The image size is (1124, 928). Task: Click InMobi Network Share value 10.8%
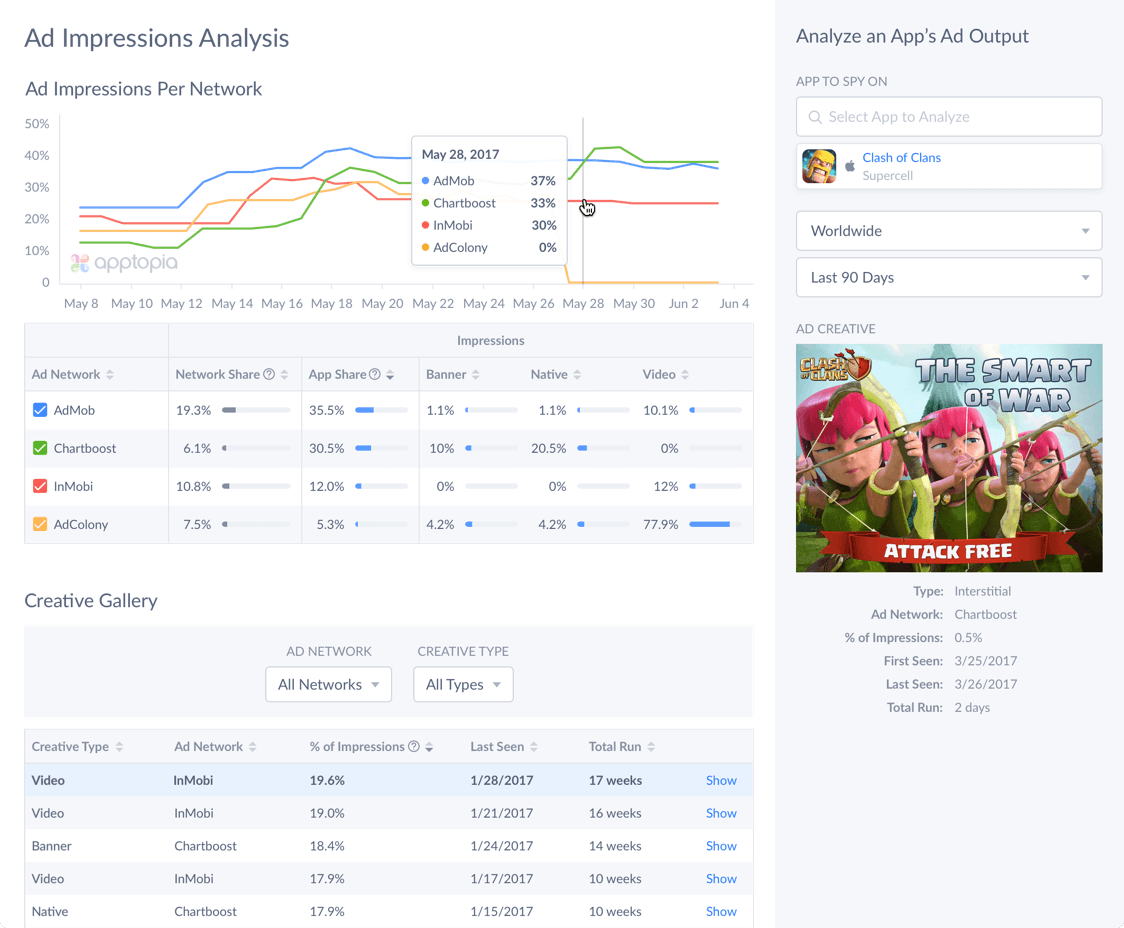click(x=194, y=486)
